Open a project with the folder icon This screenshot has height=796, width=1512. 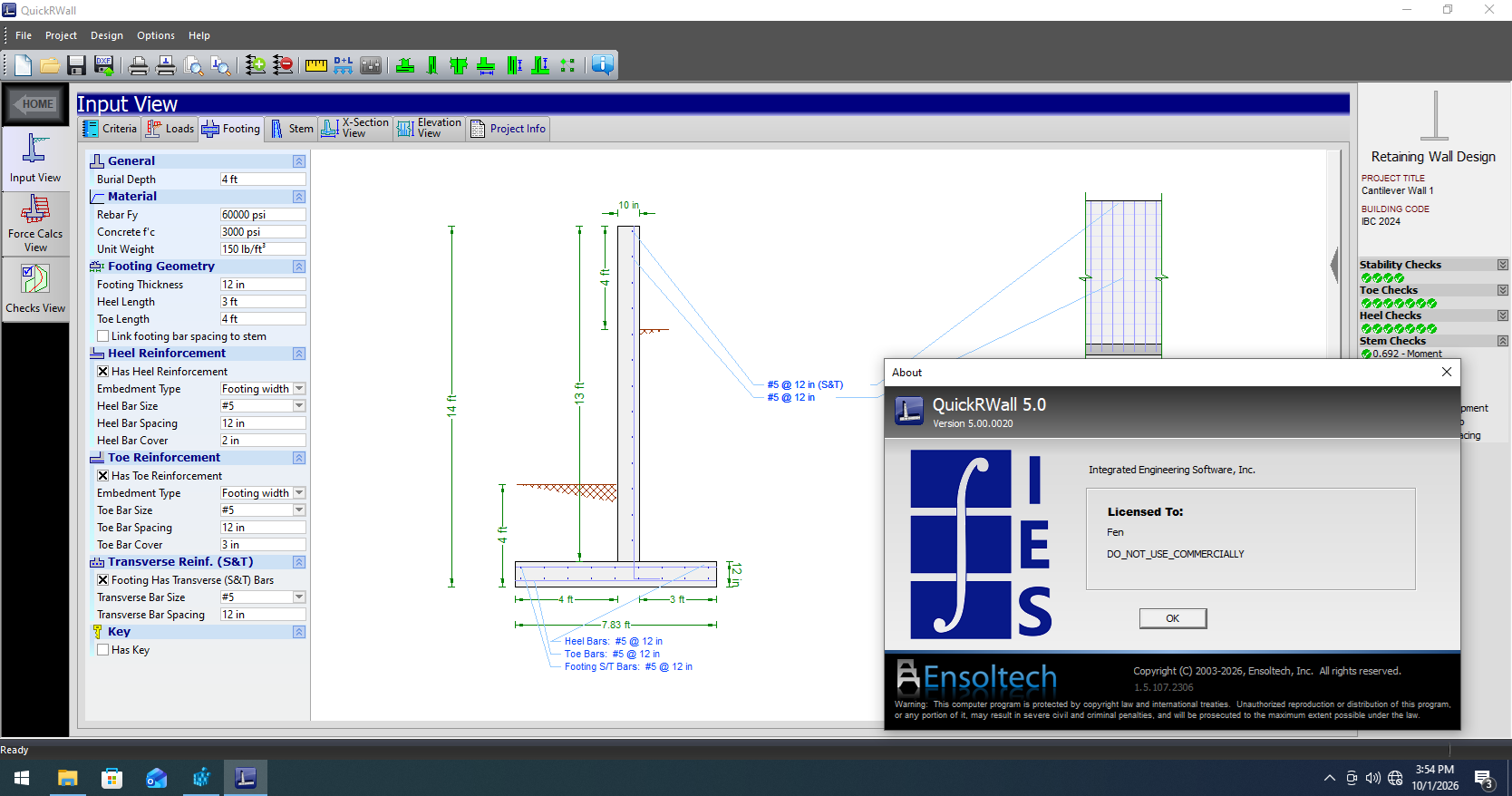click(50, 65)
